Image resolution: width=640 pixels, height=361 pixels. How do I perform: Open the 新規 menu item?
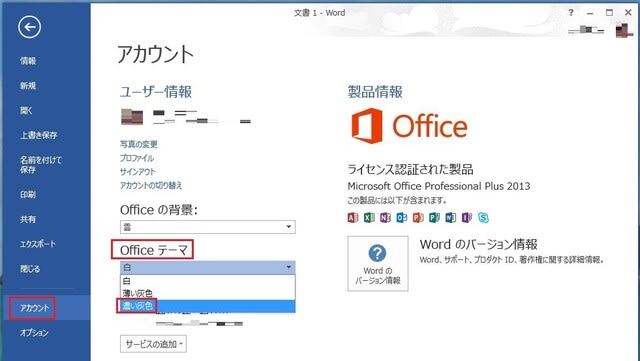[28, 86]
